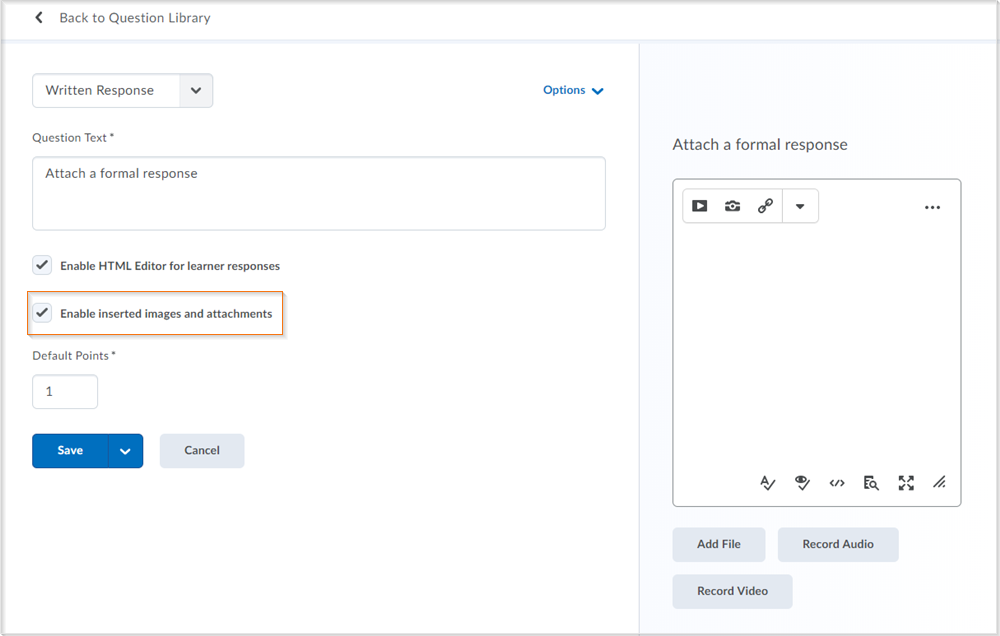Open the HTML source code editor
1000x636 pixels.
click(837, 483)
